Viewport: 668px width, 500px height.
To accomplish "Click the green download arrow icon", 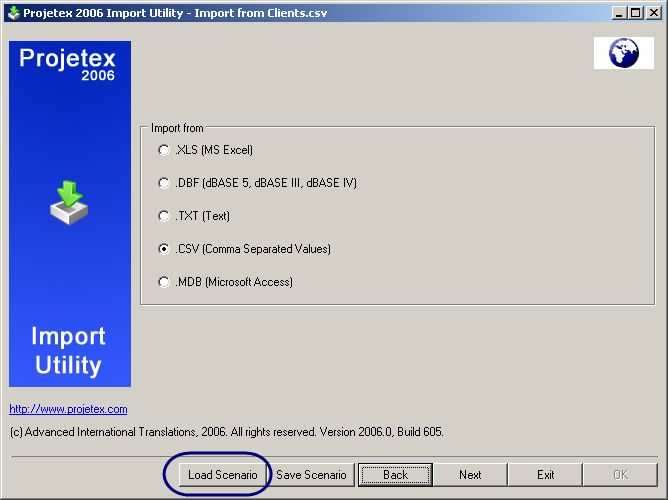I will (70, 202).
